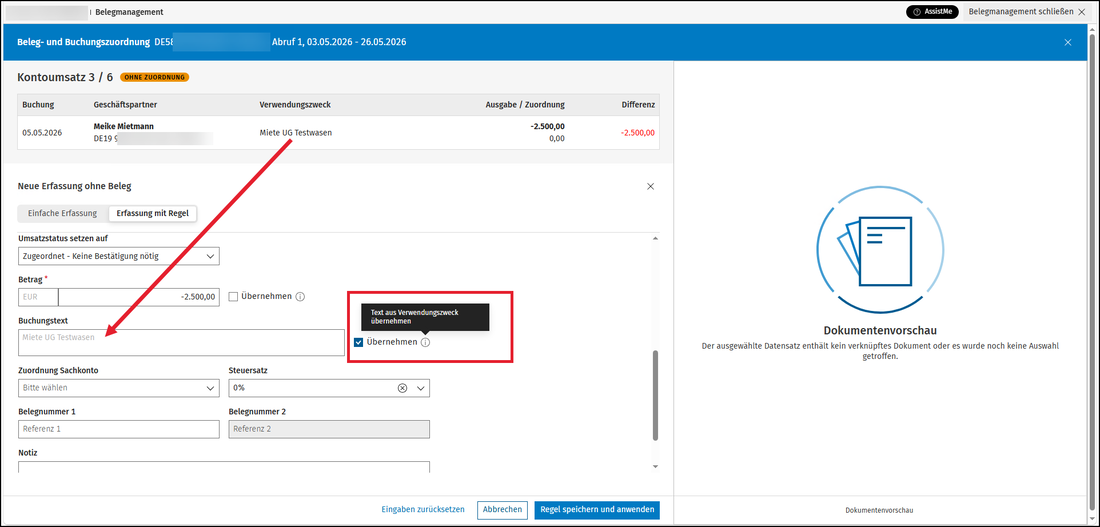This screenshot has height=527, width=1100.
Task: Click the scroll down arrow of form
Action: [655, 467]
